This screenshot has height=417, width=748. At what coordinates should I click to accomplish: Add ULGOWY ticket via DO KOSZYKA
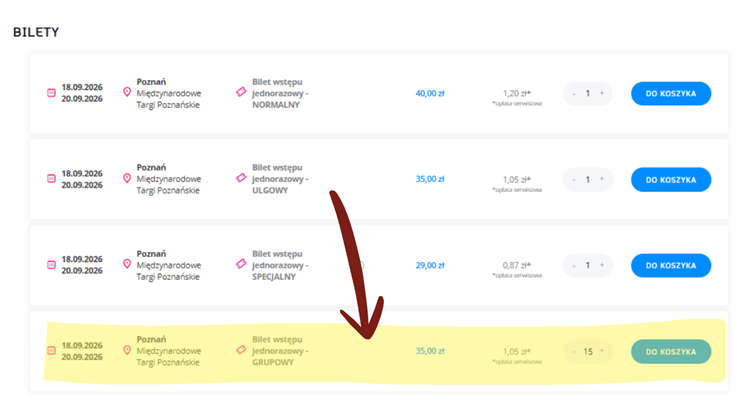point(670,180)
